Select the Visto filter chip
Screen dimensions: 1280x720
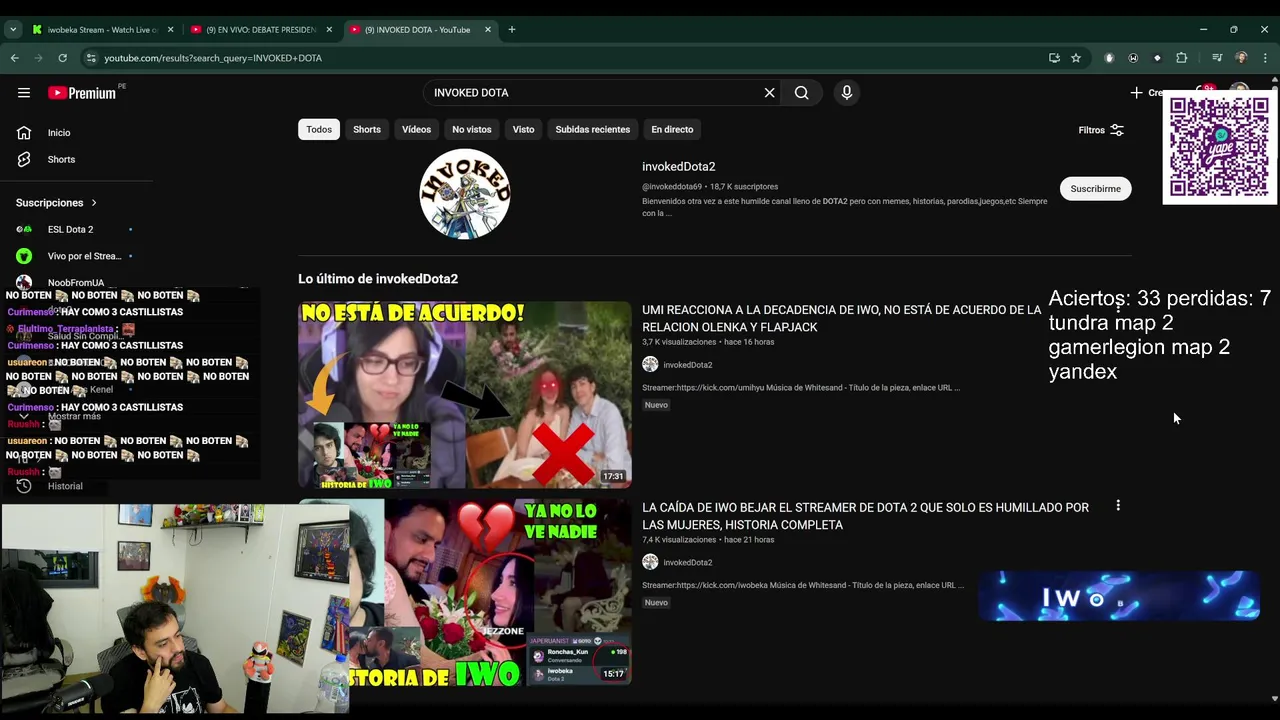[523, 129]
